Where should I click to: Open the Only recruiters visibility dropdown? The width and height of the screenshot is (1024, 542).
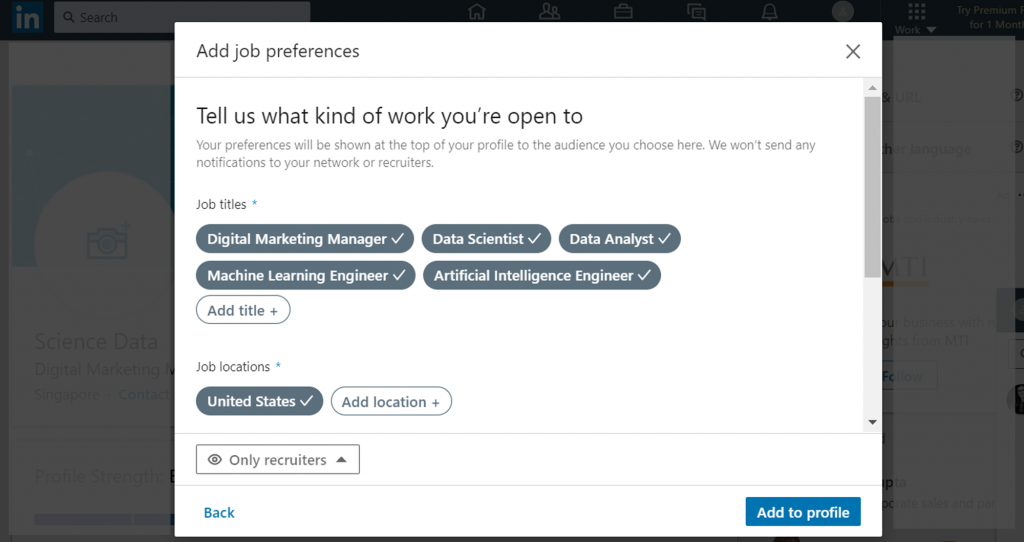click(x=278, y=459)
